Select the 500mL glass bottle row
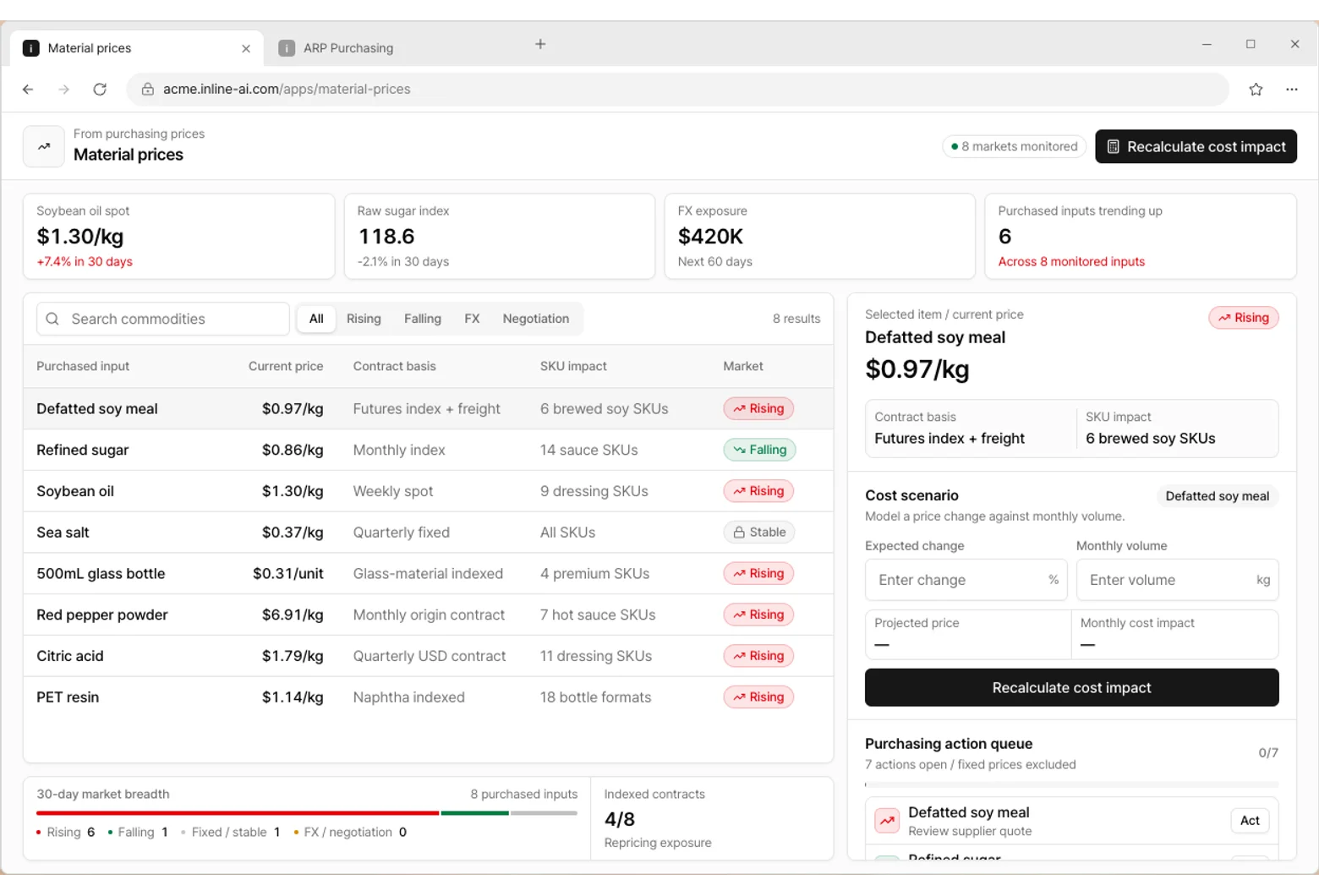Viewport: 1319px width, 896px height. click(x=429, y=573)
